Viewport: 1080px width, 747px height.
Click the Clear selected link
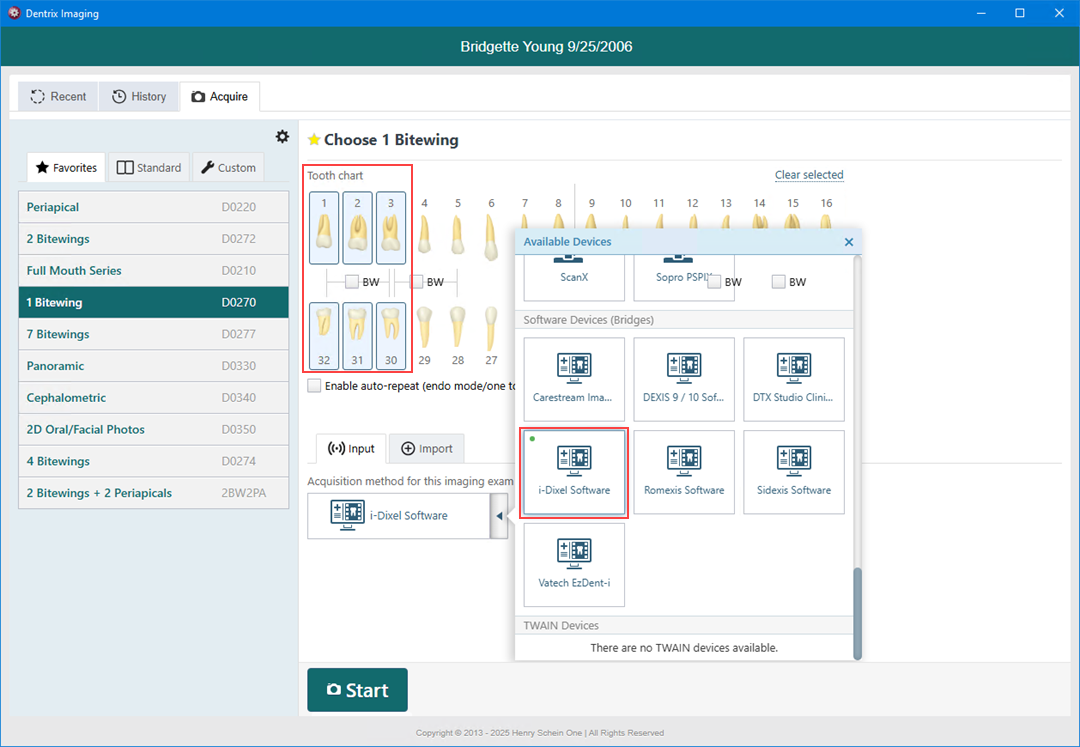[x=809, y=175]
